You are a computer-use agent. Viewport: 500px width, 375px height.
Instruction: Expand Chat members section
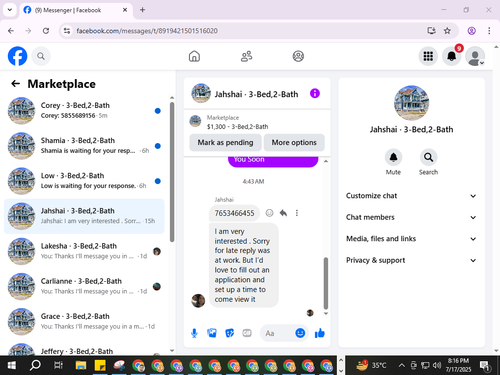[411, 217]
